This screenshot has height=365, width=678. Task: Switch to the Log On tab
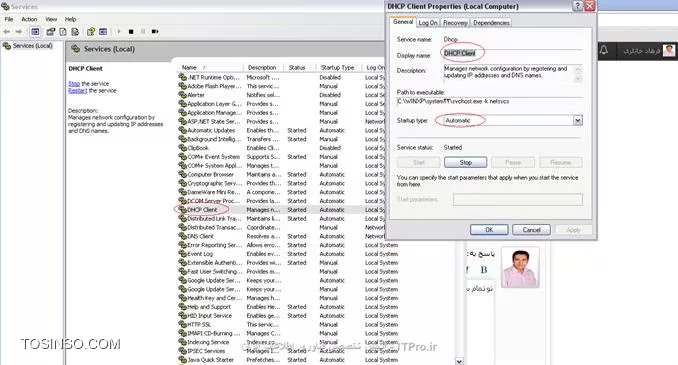(428, 22)
